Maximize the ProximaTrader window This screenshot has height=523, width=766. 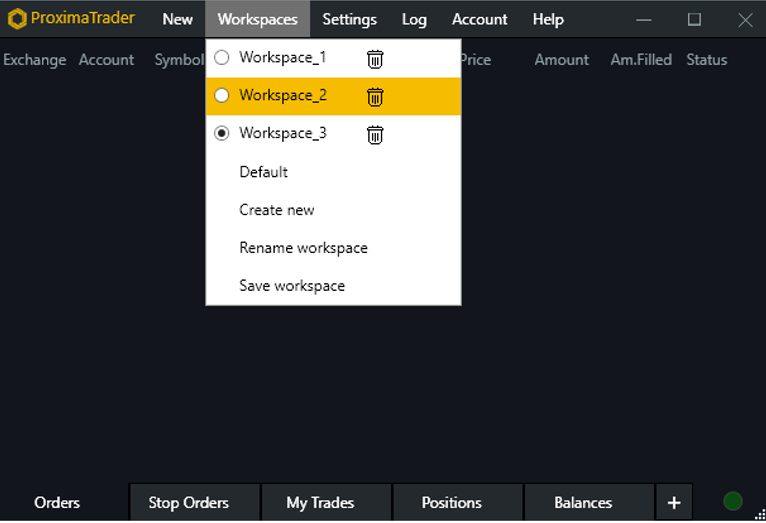pos(694,20)
